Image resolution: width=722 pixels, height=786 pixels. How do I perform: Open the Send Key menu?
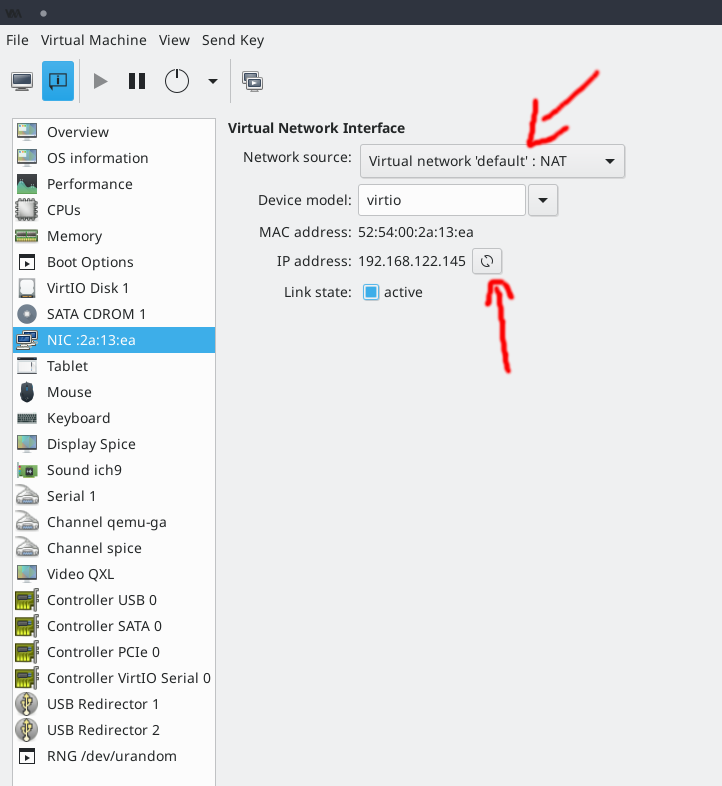tap(232, 40)
